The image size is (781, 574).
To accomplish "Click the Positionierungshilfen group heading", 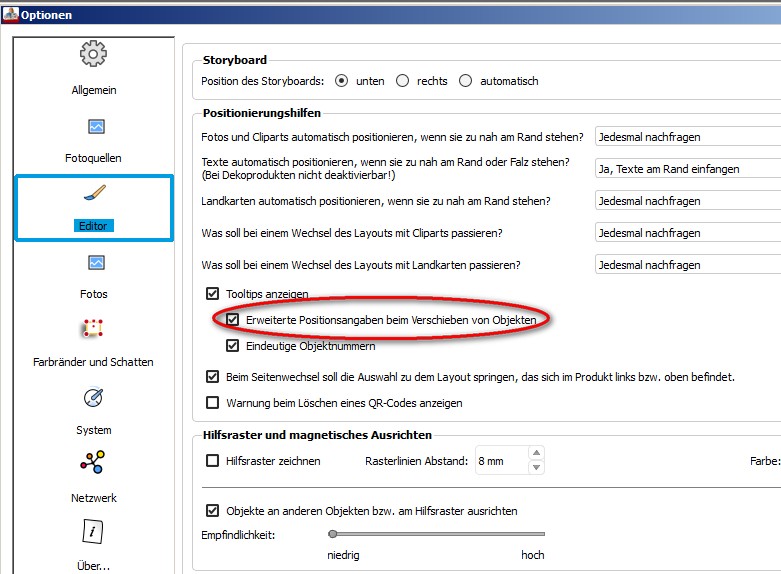I will (261, 113).
